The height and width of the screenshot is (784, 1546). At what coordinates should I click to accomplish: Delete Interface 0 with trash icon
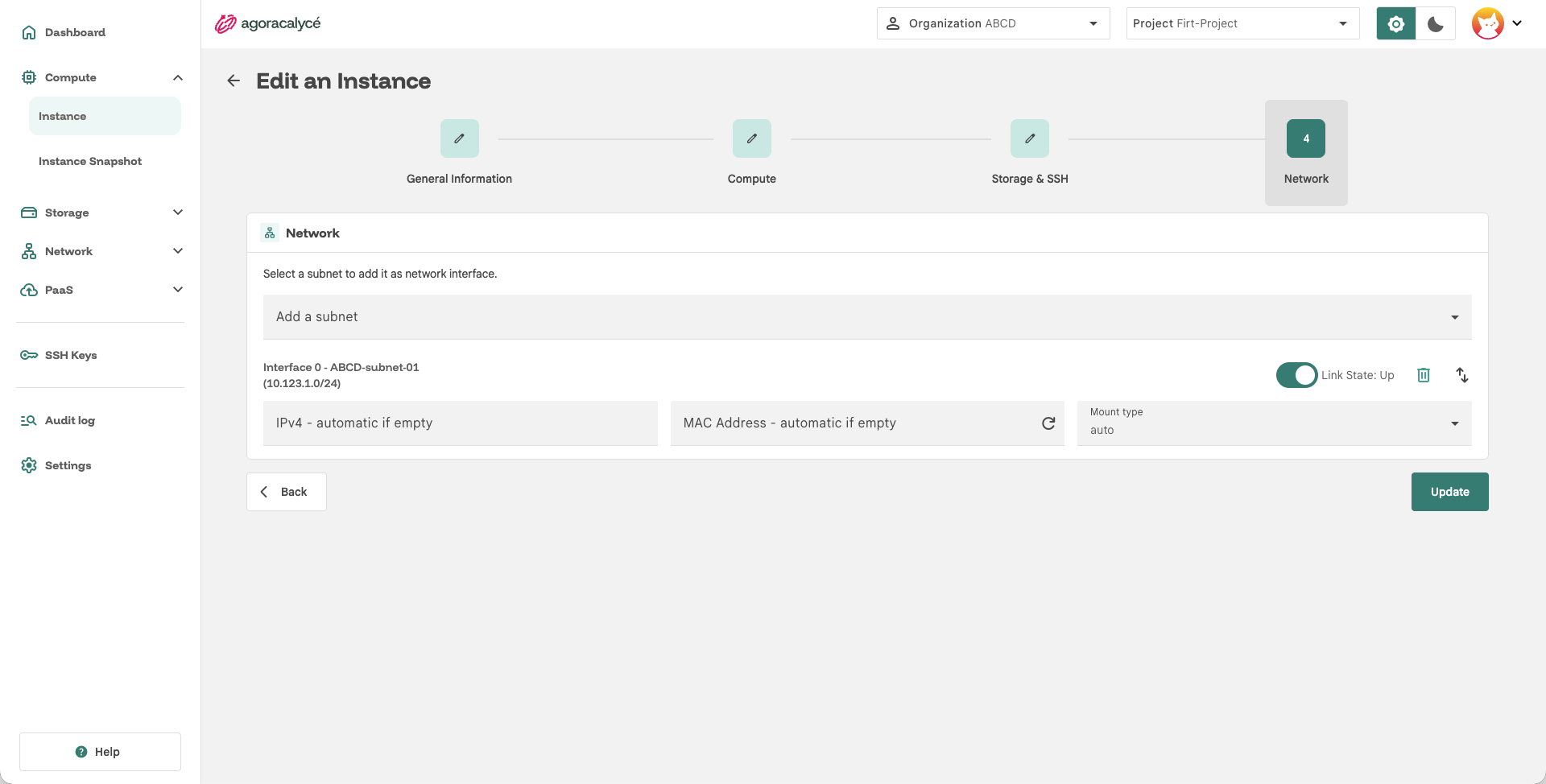[1424, 375]
